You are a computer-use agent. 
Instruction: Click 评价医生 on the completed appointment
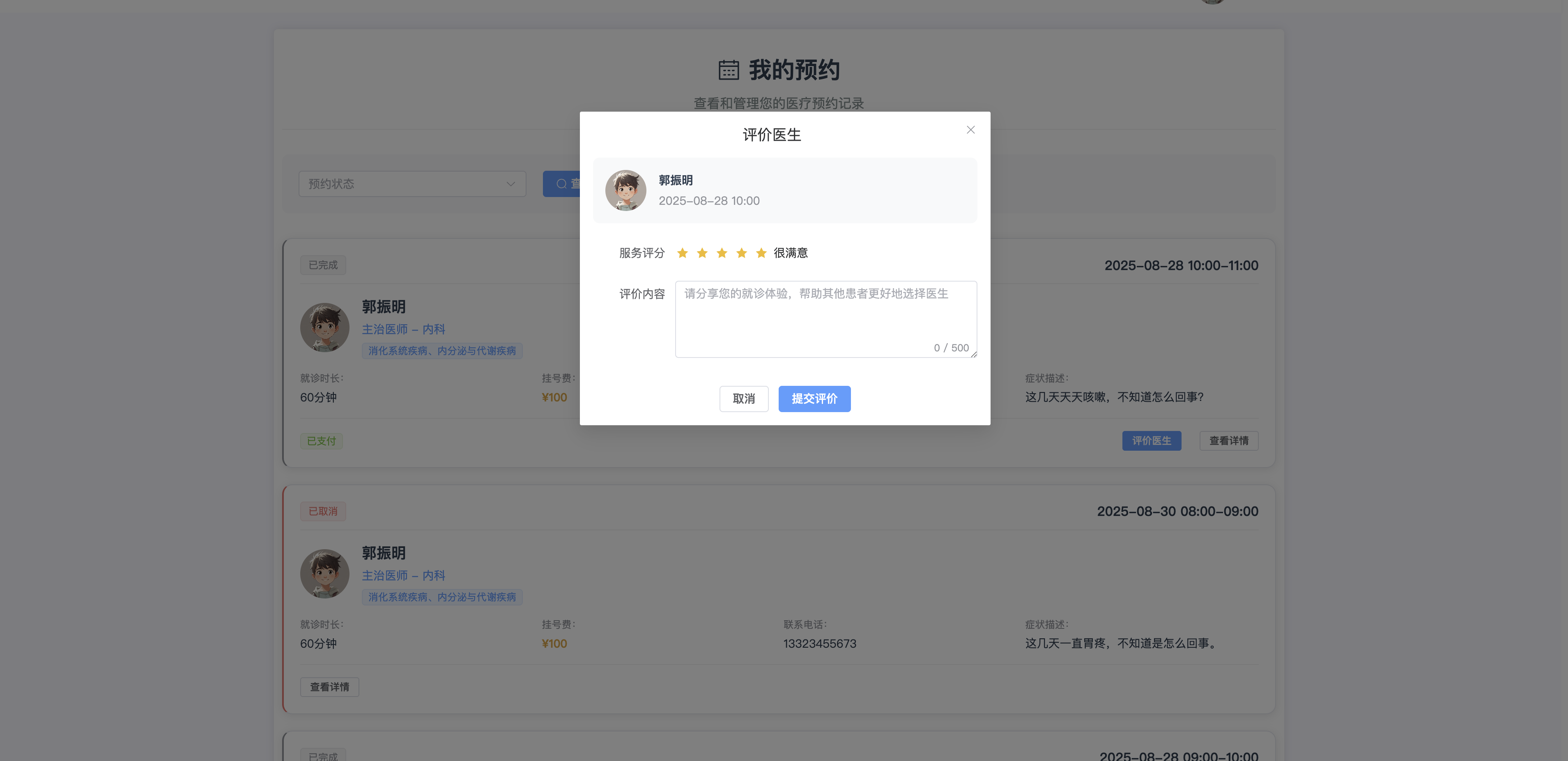[1151, 440]
